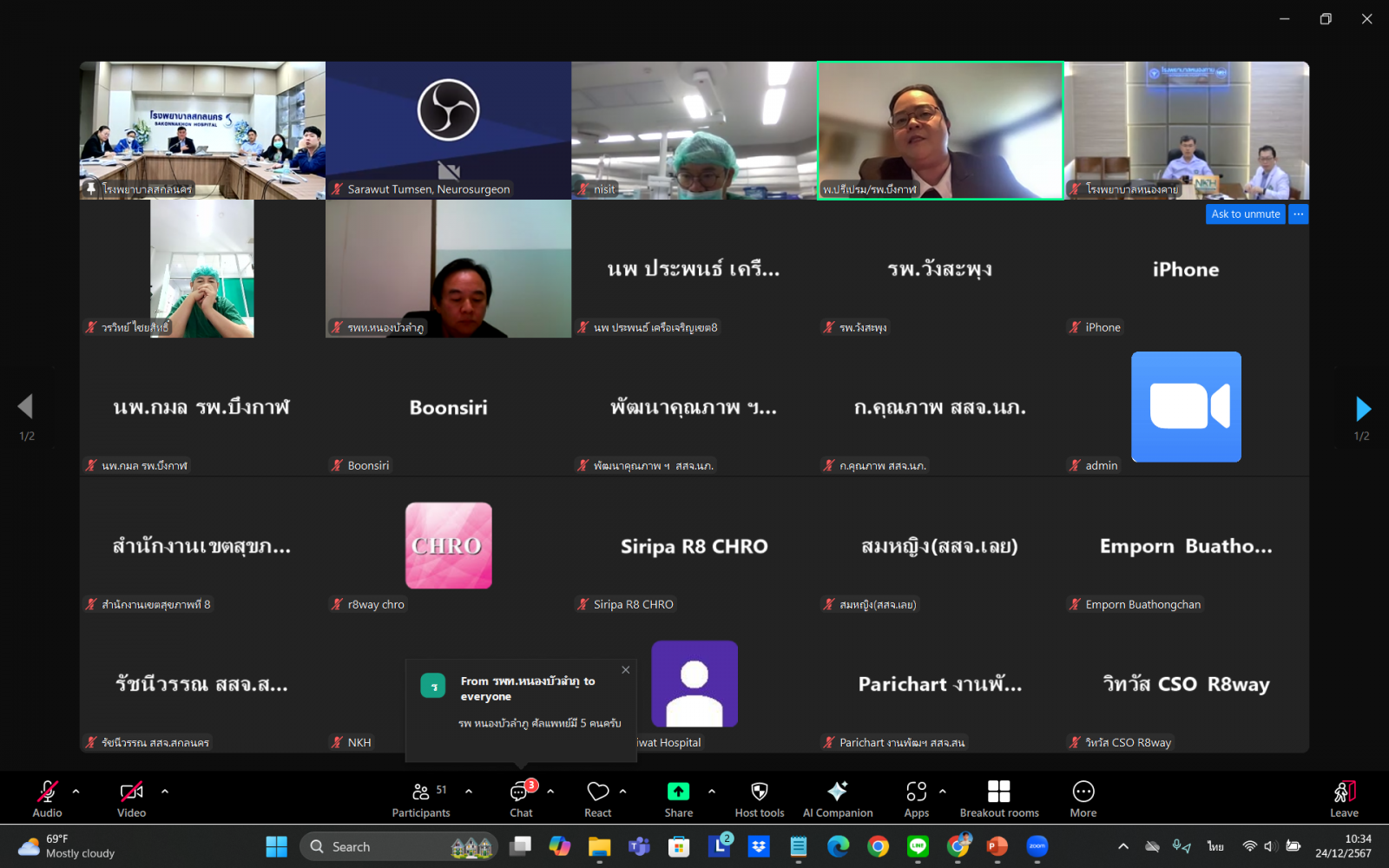The image size is (1389, 868).
Task: Open weather widget showing 69°F
Action: pos(66,846)
